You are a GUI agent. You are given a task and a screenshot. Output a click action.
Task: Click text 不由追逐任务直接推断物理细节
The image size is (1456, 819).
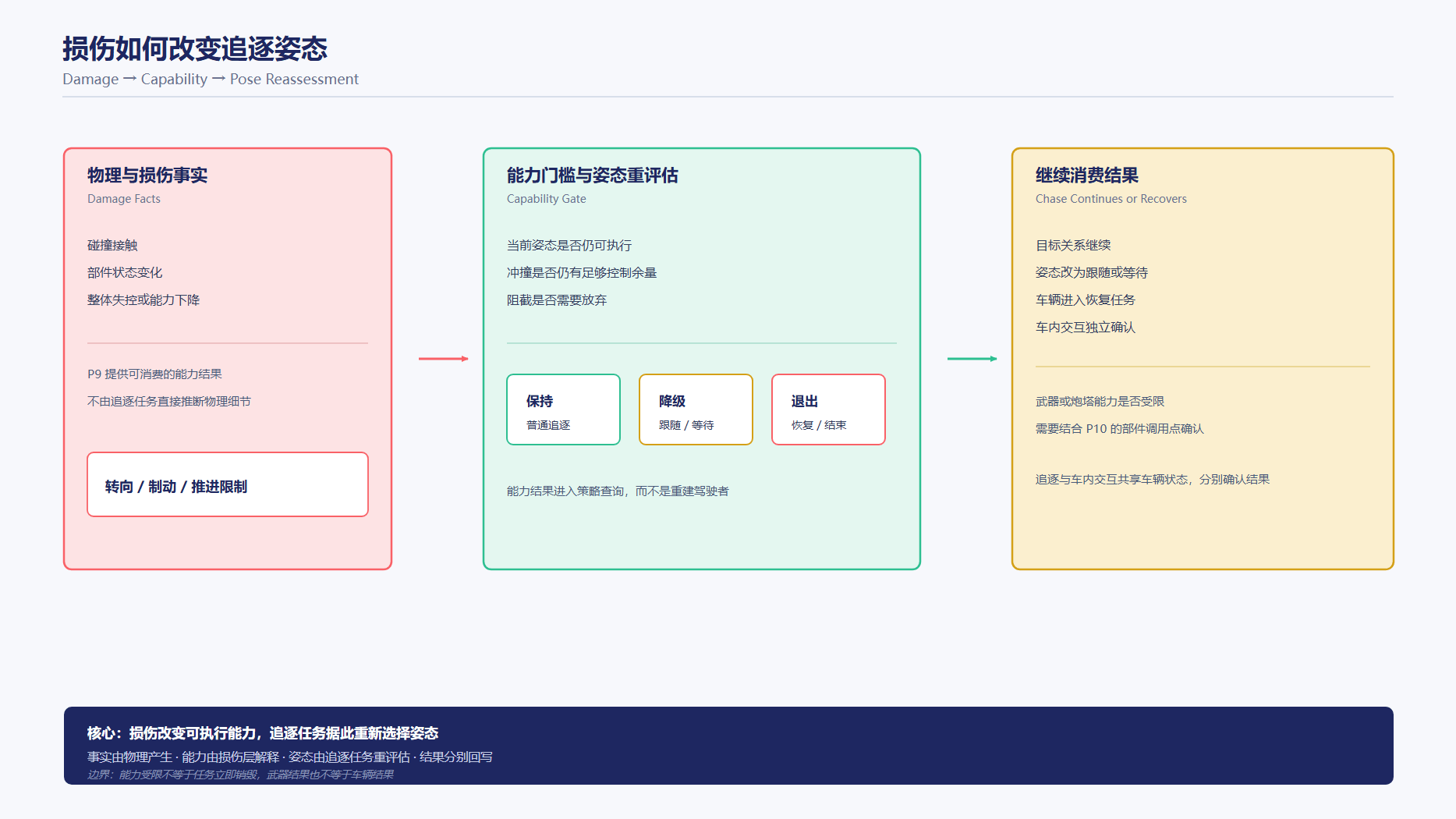(169, 401)
